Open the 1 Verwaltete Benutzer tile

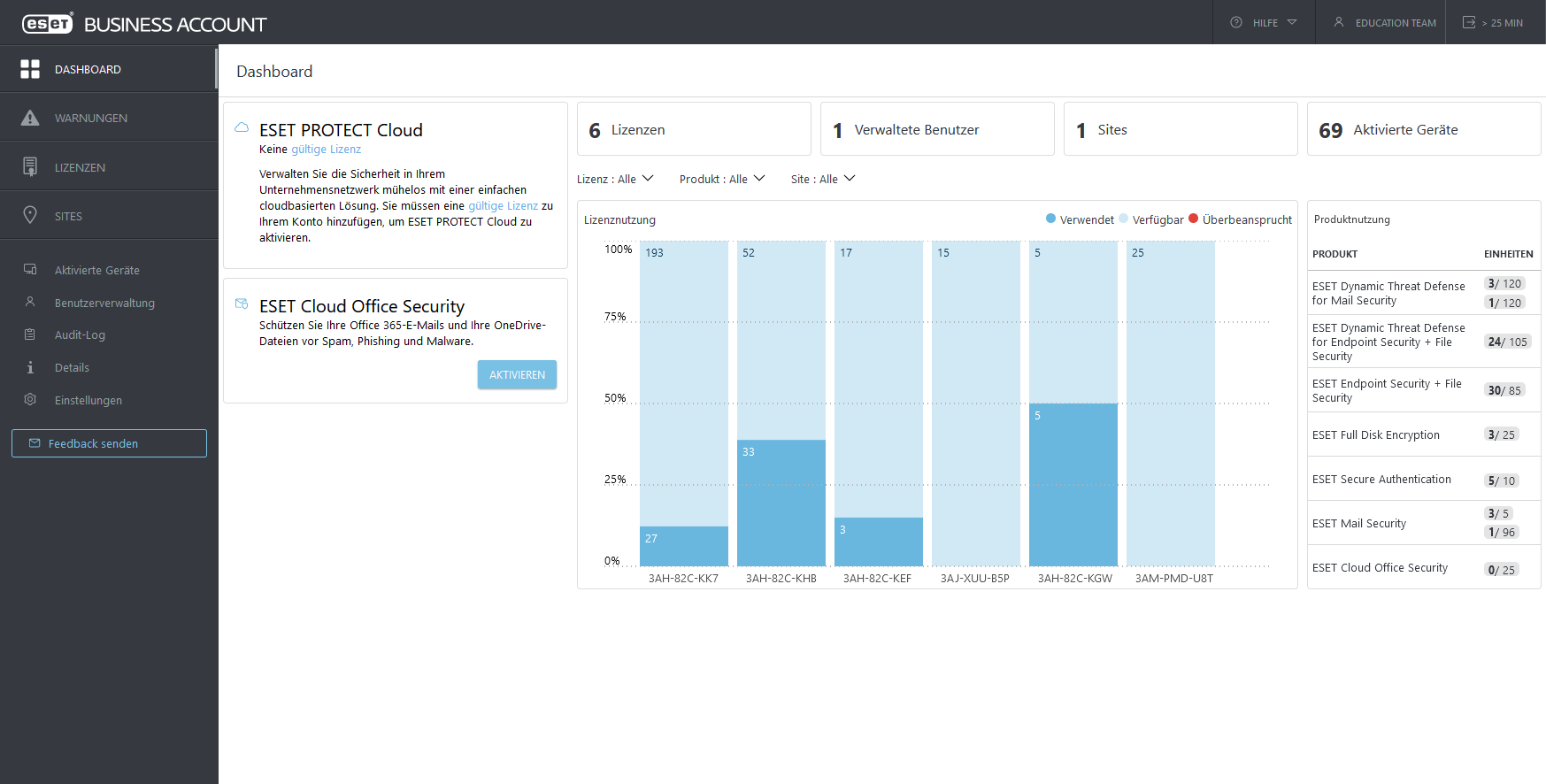point(937,129)
